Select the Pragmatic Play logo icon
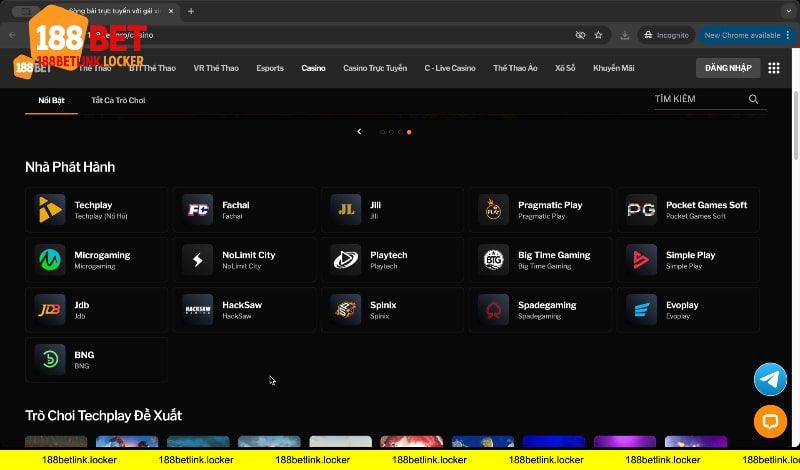The height and width of the screenshot is (470, 800). [x=493, y=210]
